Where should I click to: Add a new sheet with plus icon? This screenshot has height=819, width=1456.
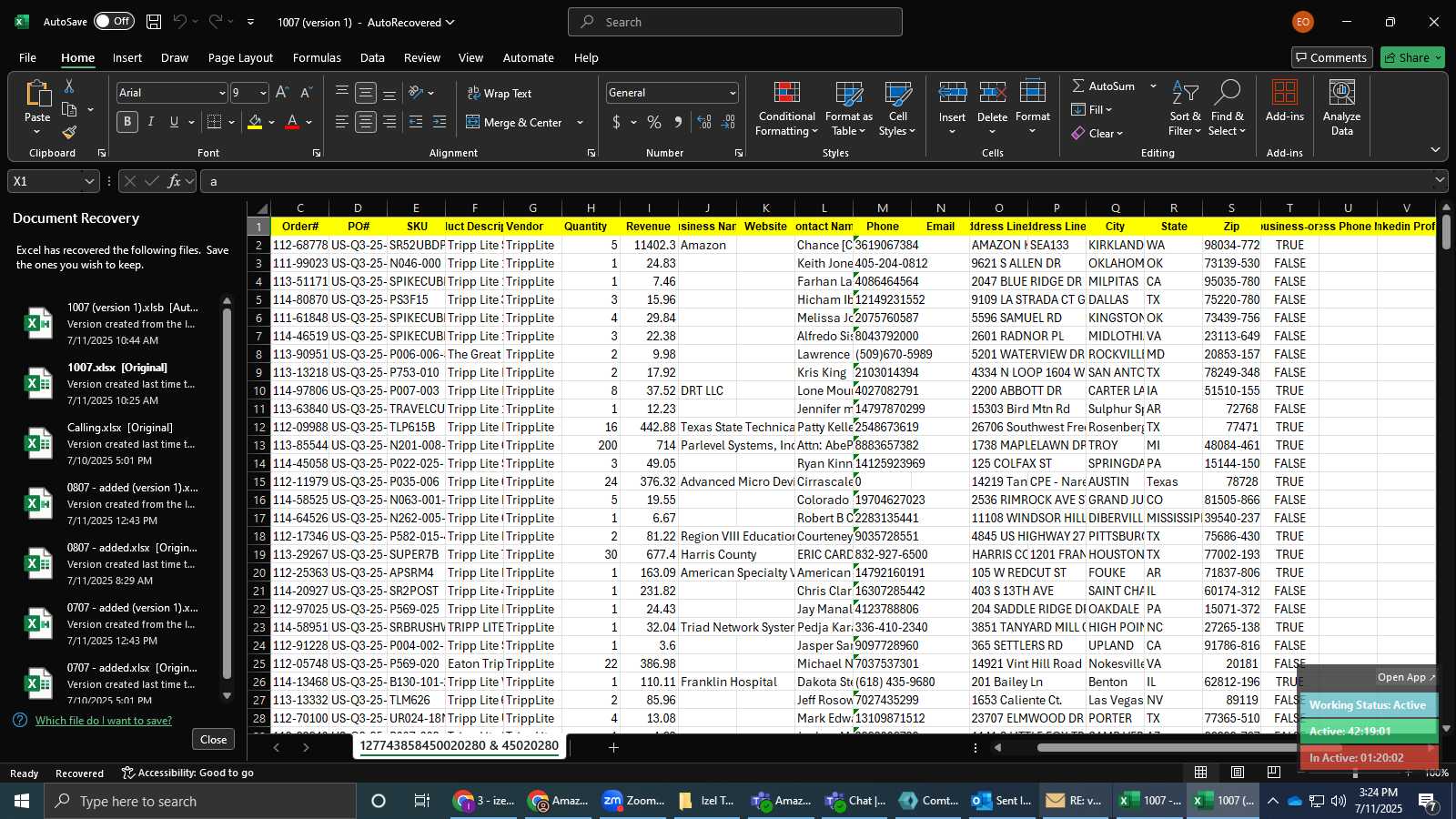tap(613, 747)
